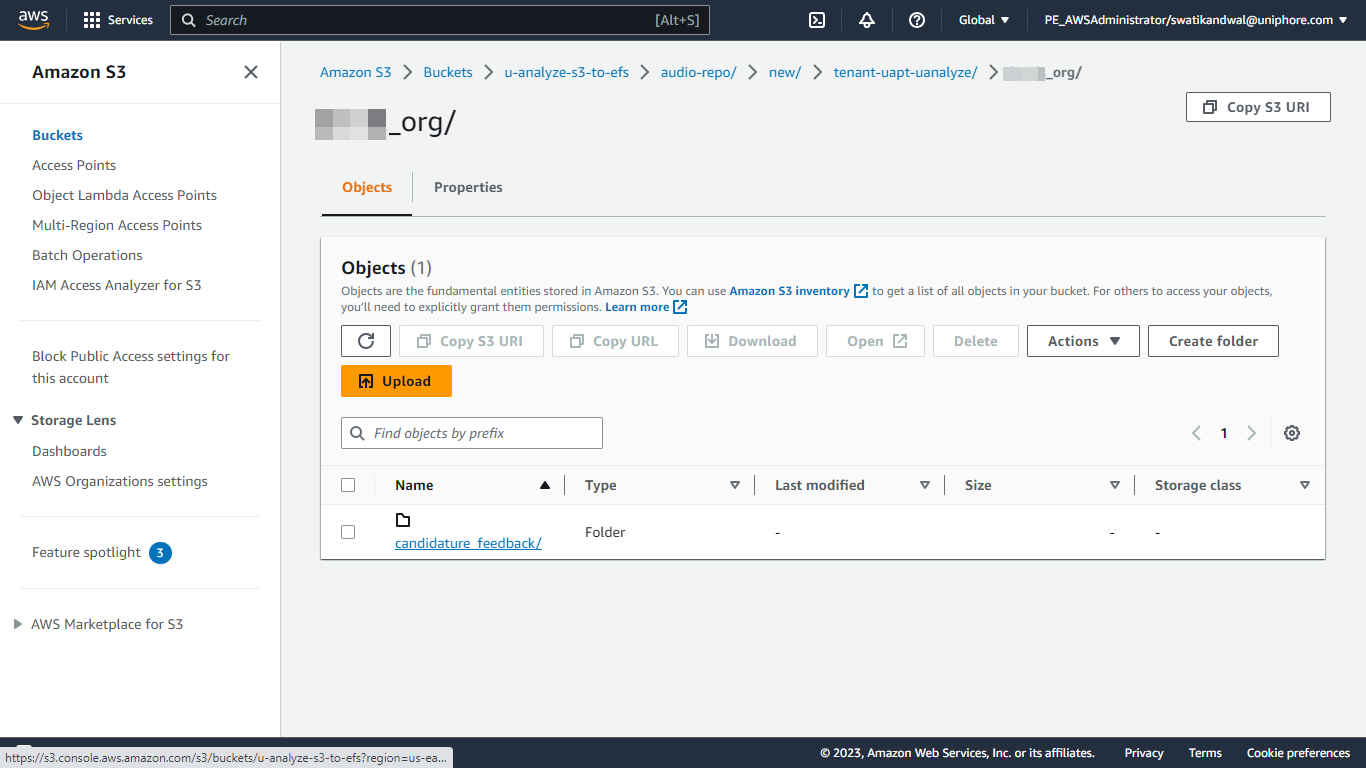Open AWS Organizations settings
The height and width of the screenshot is (768, 1366).
[x=120, y=481]
